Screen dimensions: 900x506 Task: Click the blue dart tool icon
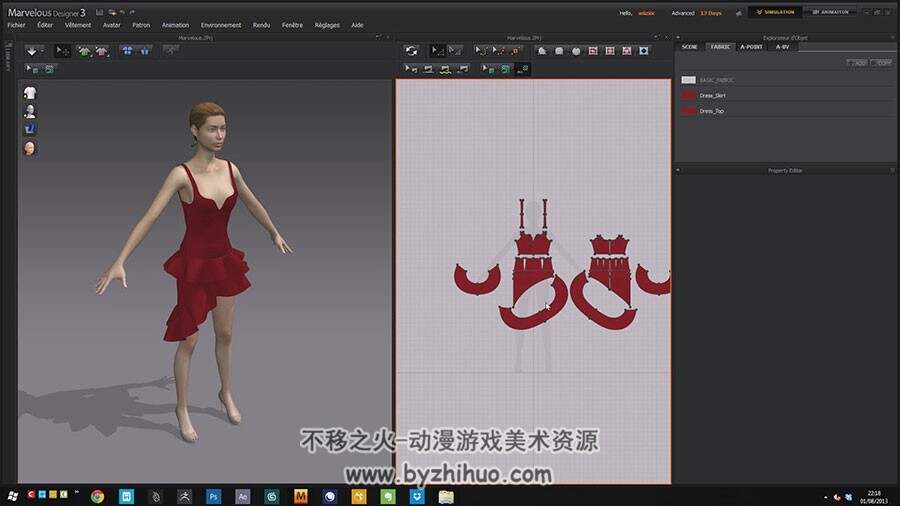click(x=644, y=51)
